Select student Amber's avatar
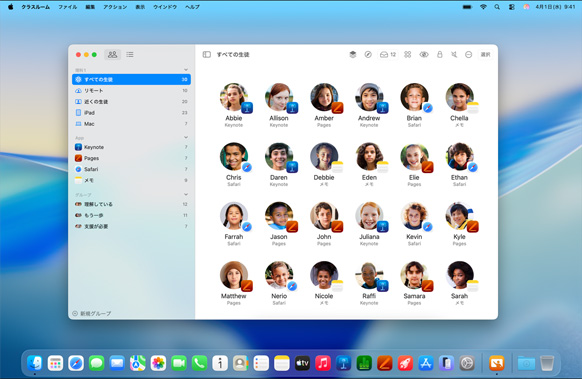 tap(324, 97)
